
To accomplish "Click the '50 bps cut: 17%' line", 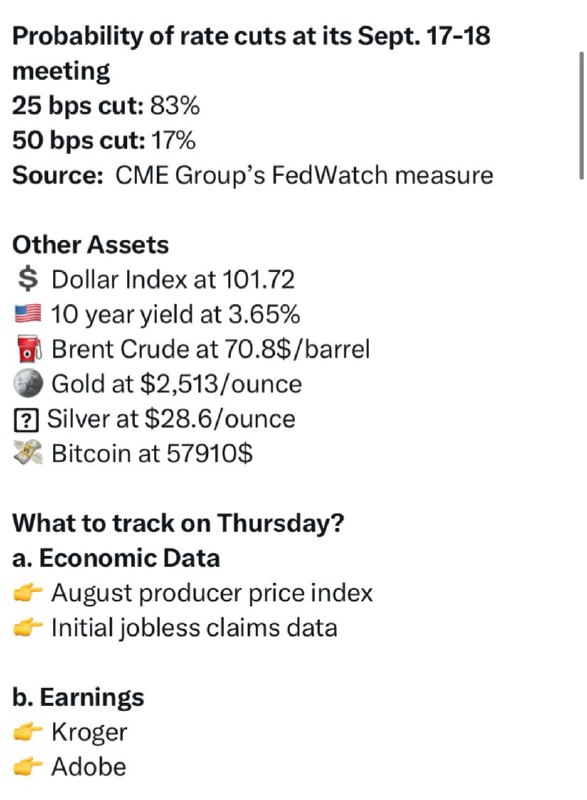I will pyautogui.click(x=104, y=141).
